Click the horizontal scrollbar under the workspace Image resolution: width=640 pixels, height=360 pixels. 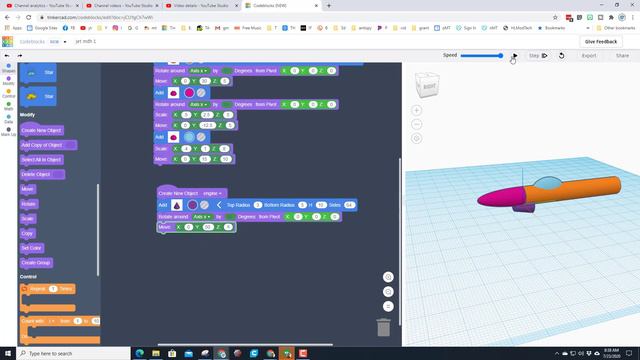click(245, 344)
